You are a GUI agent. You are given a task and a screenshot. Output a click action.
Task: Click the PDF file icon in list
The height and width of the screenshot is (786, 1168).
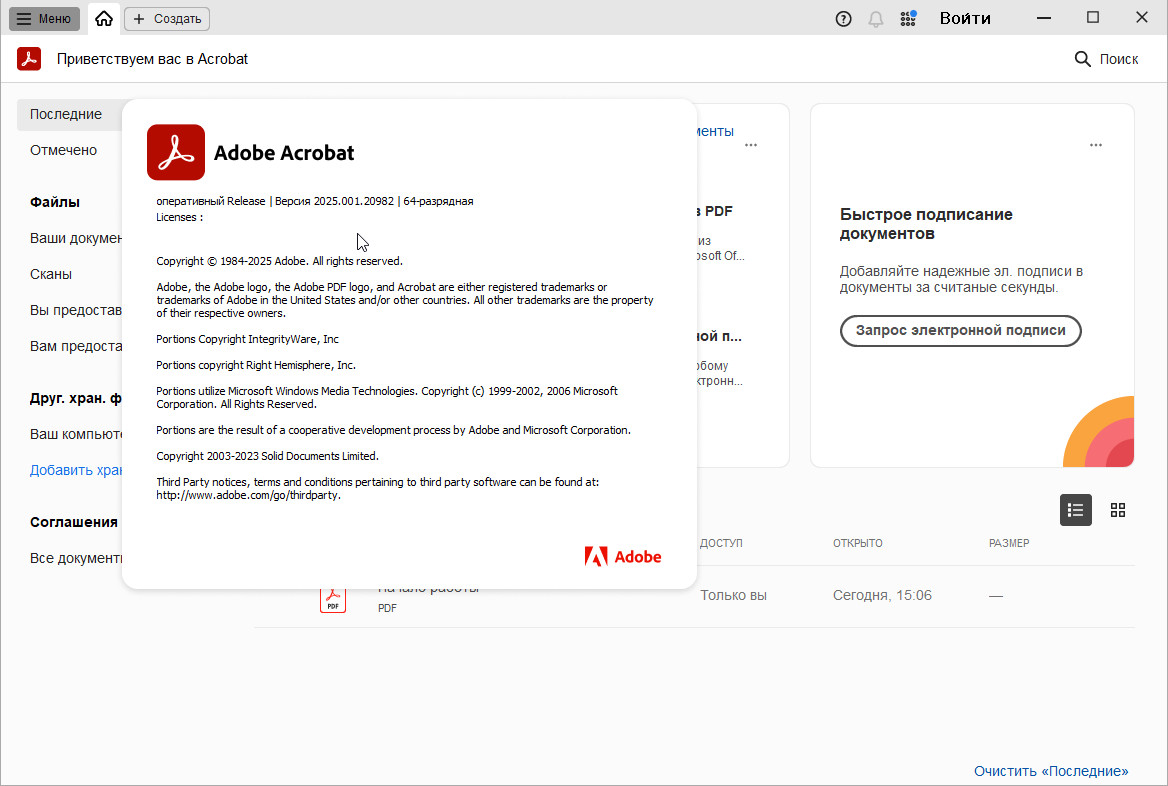333,598
